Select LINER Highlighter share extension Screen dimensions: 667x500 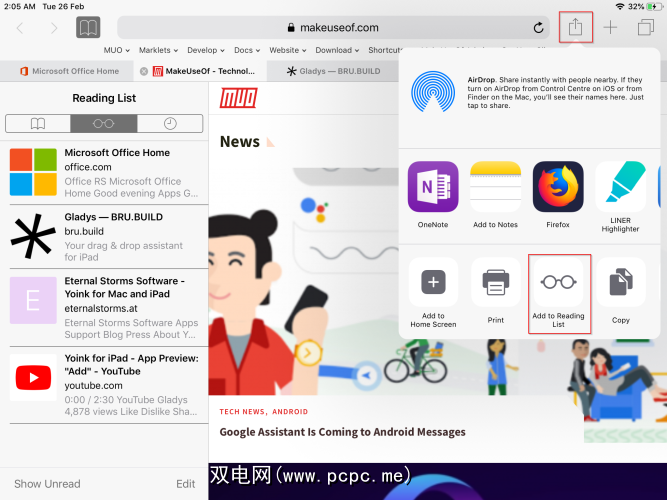pyautogui.click(x=620, y=197)
